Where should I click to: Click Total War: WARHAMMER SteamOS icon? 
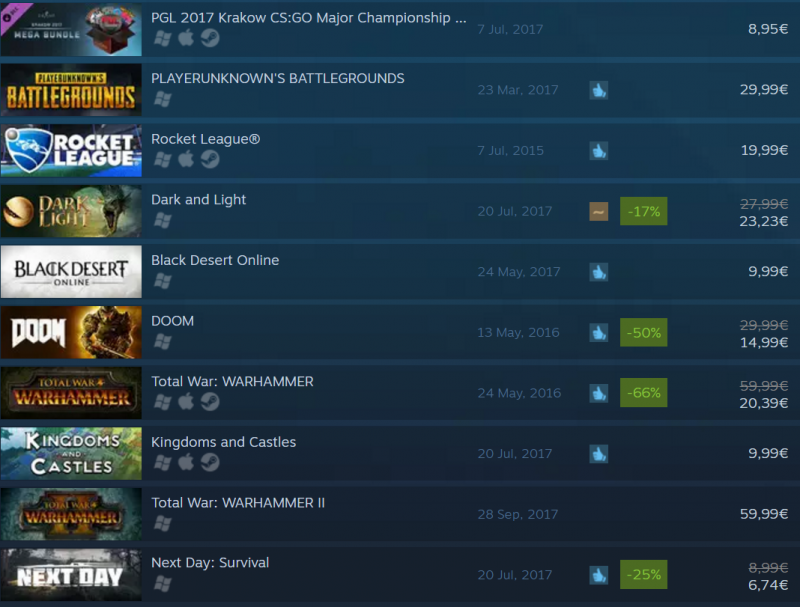210,402
